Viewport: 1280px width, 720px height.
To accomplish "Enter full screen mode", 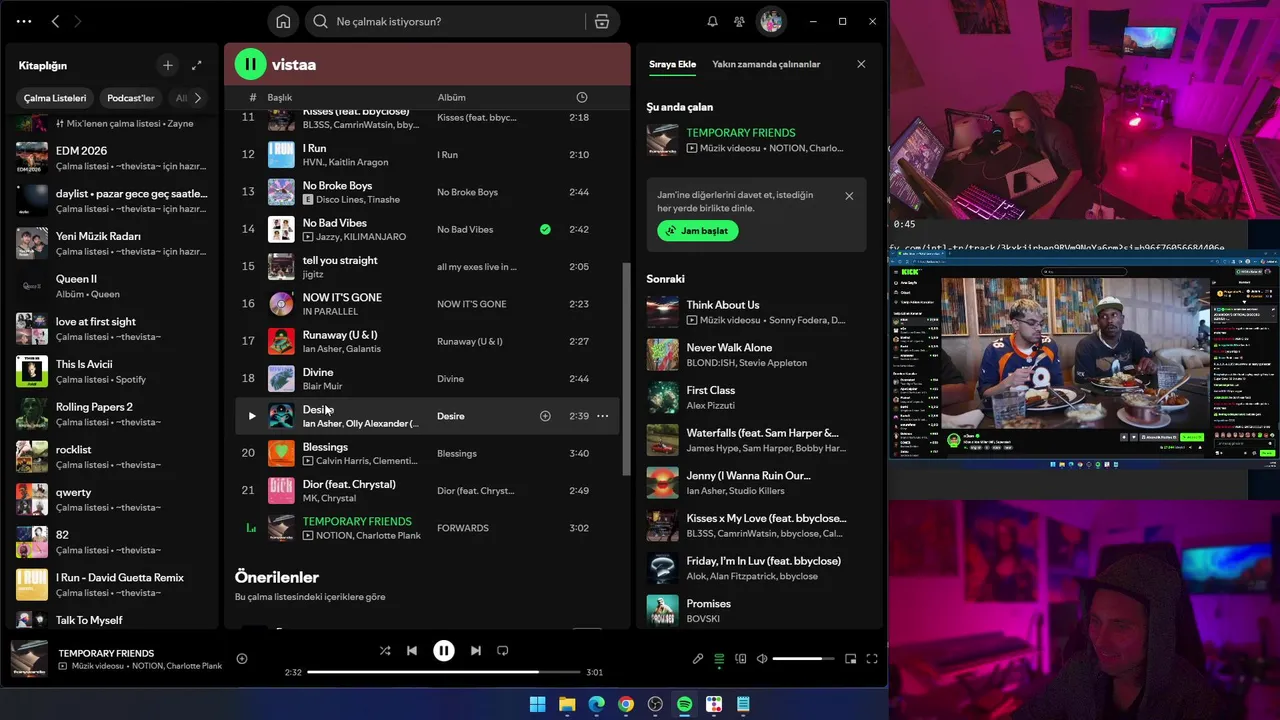I will coord(872,659).
